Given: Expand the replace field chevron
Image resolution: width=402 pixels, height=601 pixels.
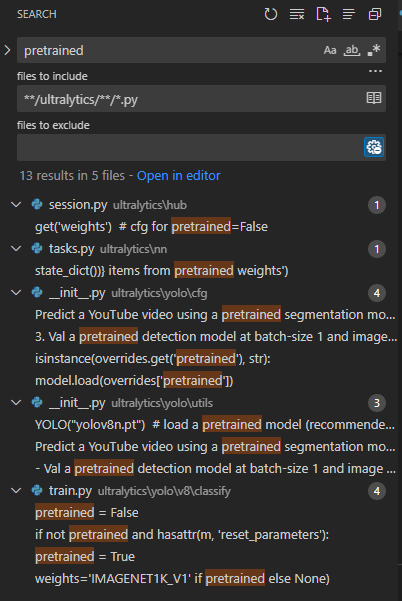Looking at the screenshot, I should click(x=7, y=50).
